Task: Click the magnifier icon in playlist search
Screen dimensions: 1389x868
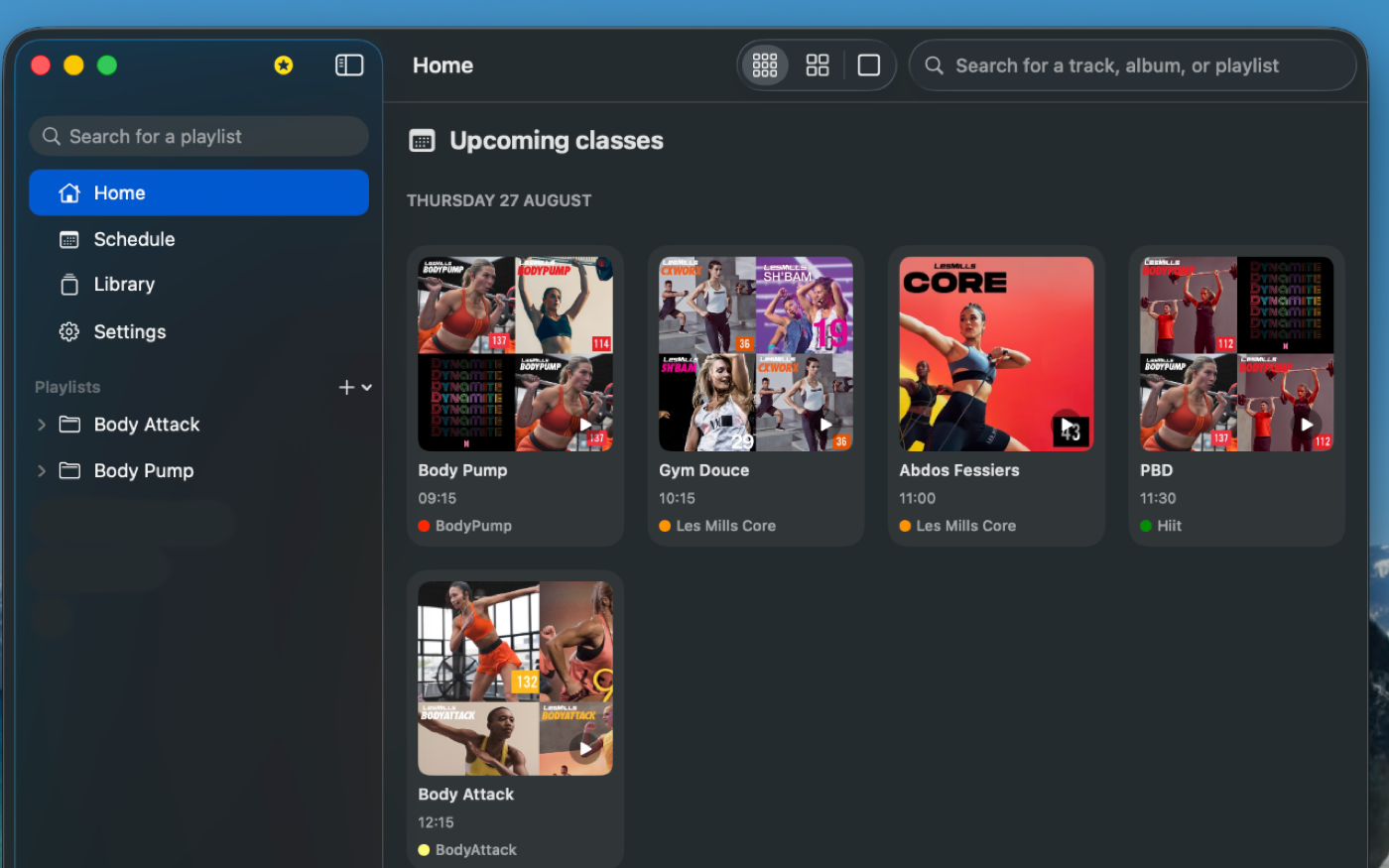Action: point(52,136)
